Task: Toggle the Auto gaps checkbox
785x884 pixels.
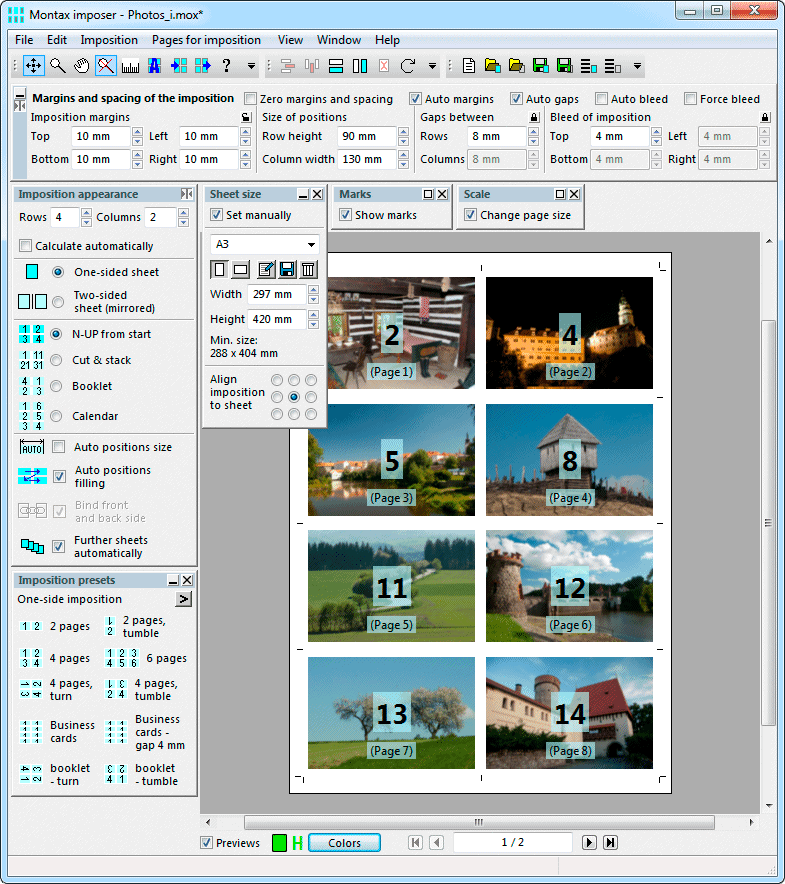Action: point(517,99)
